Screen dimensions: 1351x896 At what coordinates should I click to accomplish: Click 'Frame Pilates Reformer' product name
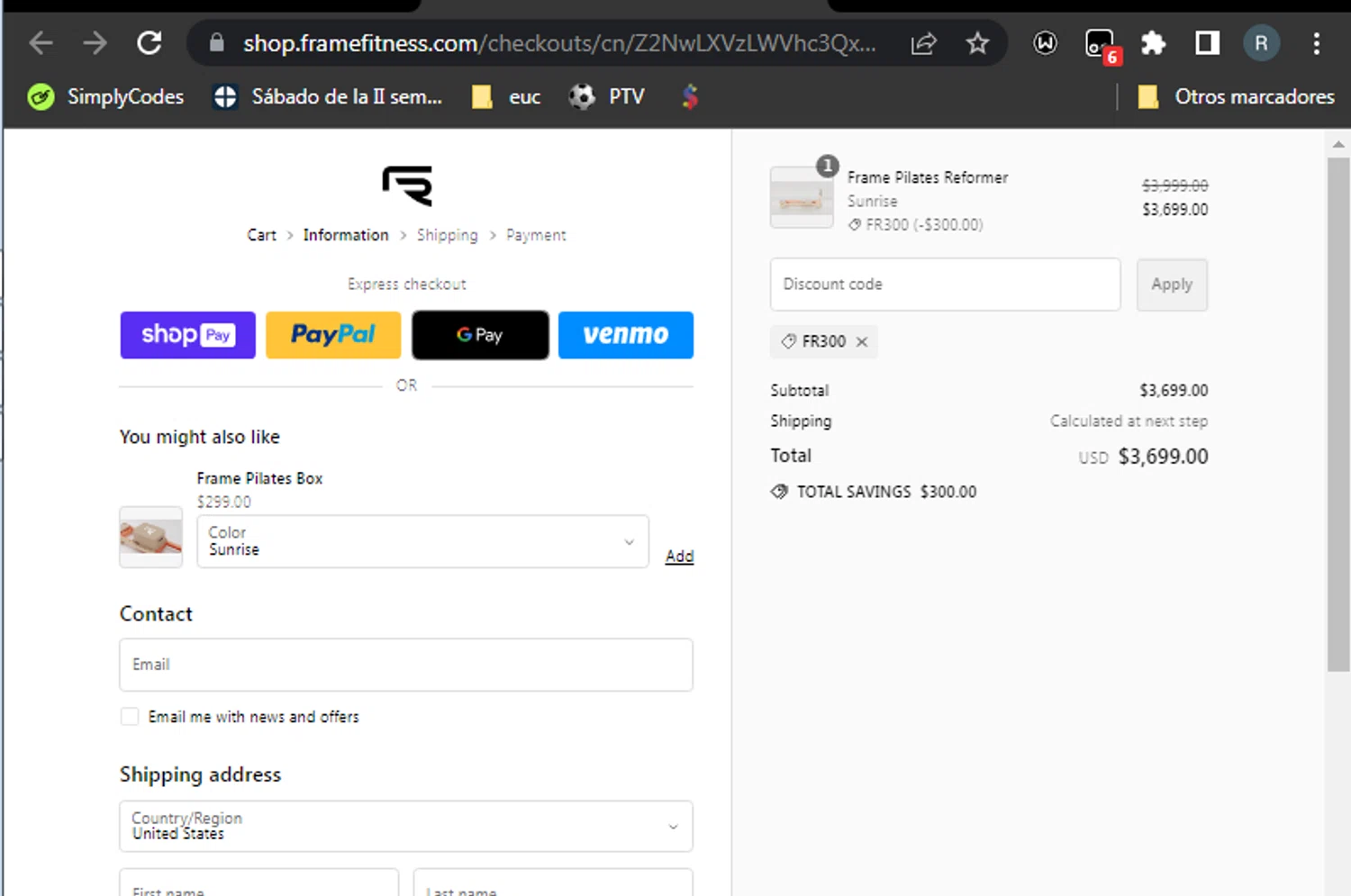pos(928,177)
